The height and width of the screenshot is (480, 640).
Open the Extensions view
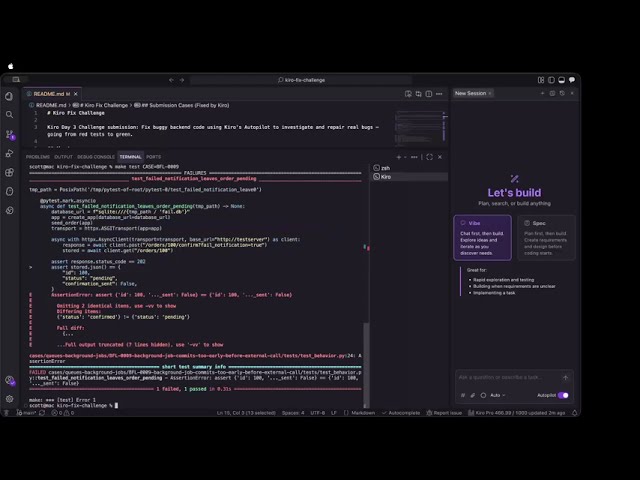[x=9, y=173]
